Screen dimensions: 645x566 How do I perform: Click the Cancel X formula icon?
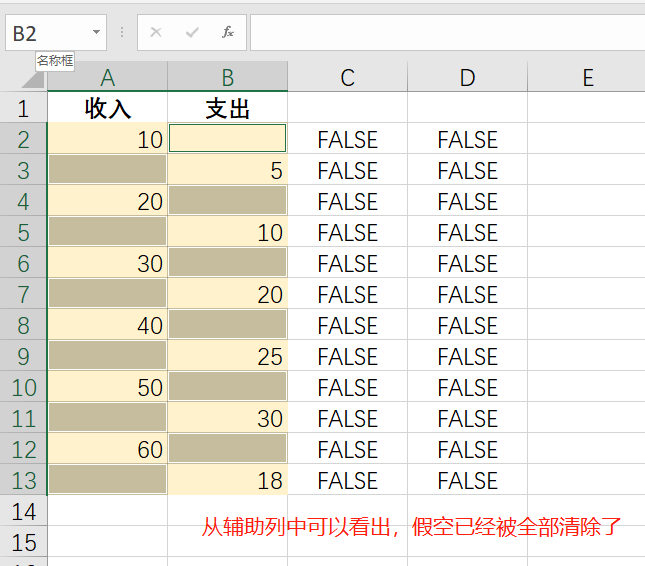[156, 32]
